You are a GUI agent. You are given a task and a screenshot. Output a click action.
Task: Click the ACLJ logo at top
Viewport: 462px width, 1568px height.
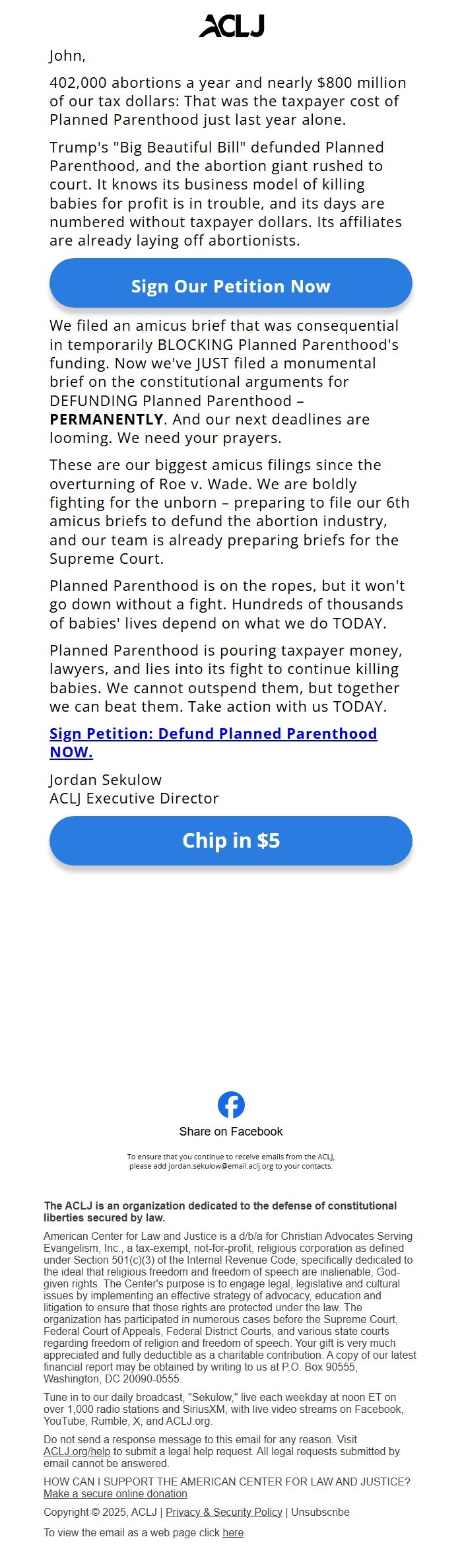231,26
